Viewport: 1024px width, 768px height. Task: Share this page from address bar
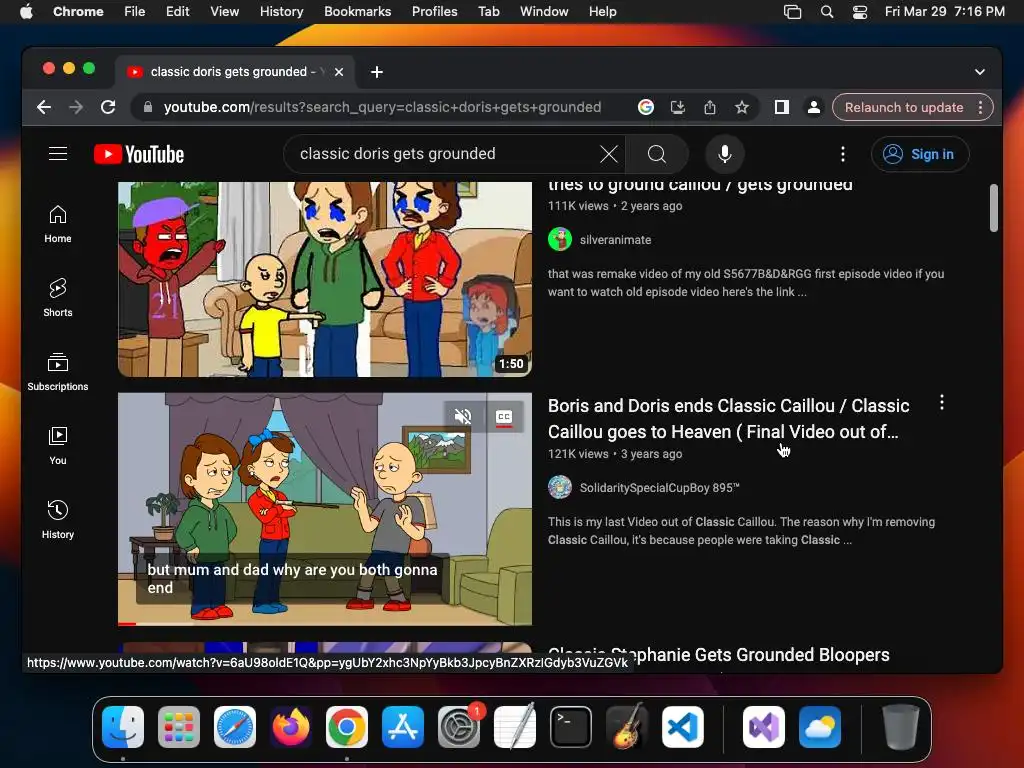pyautogui.click(x=710, y=107)
